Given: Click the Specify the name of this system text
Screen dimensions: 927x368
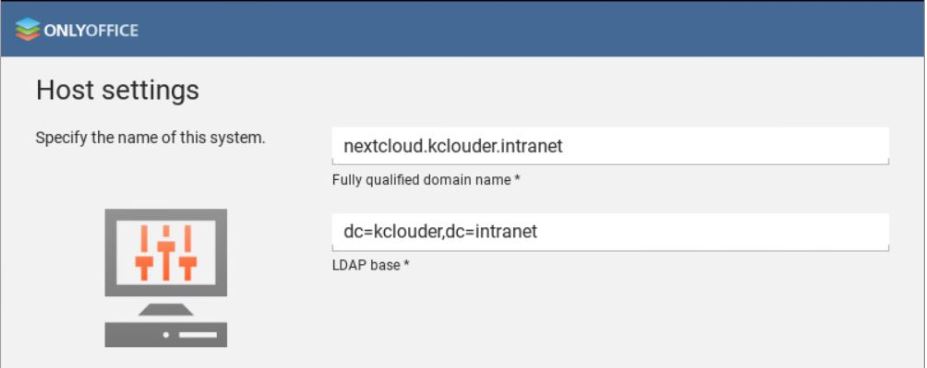Looking at the screenshot, I should [x=150, y=139].
